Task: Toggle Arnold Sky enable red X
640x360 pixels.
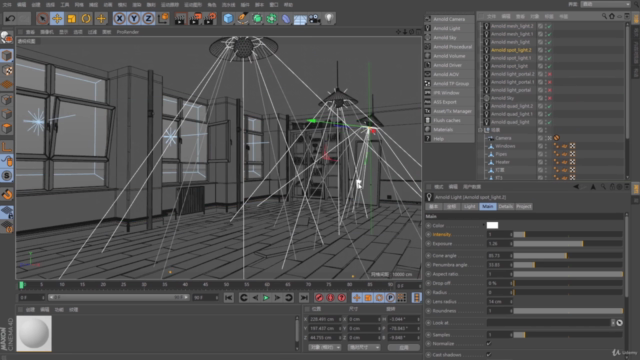Action: click(x=550, y=98)
